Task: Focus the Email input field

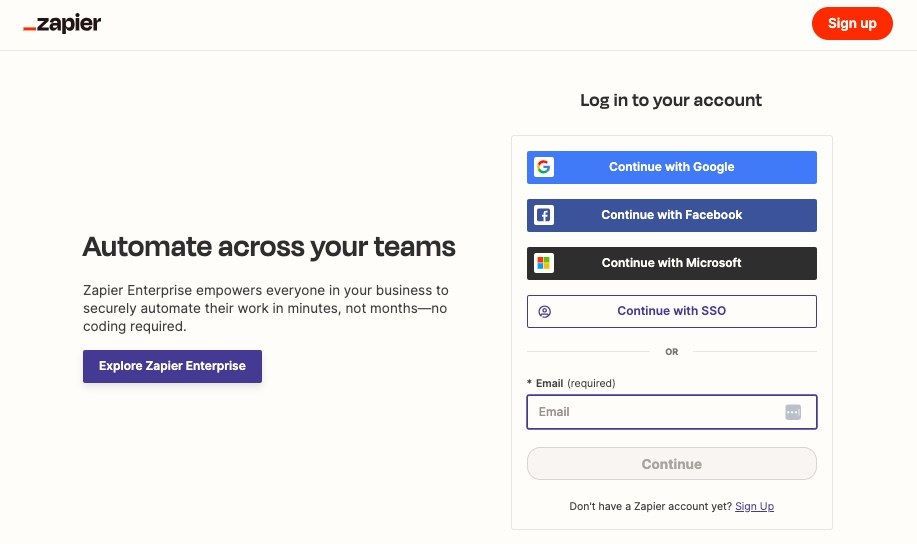Action: tap(655, 412)
